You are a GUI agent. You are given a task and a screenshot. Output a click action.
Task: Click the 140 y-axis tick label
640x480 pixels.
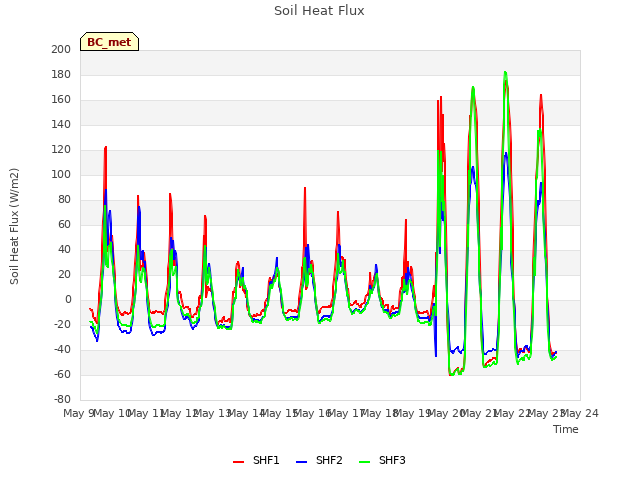(61, 124)
